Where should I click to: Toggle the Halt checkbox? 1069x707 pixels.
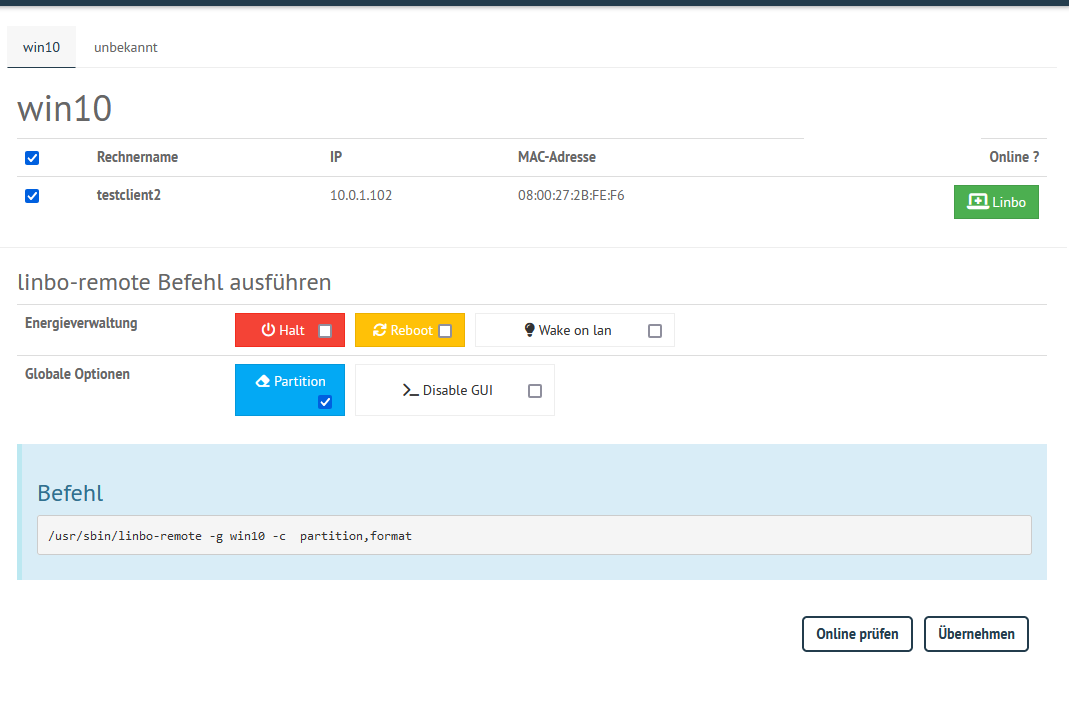click(x=325, y=331)
